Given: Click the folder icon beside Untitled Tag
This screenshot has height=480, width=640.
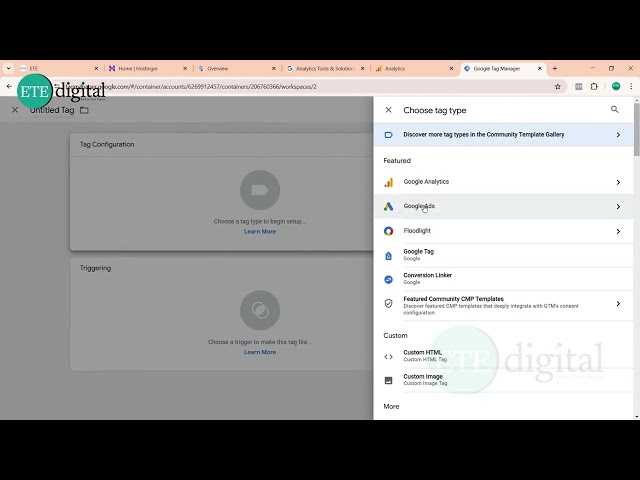Looking at the screenshot, I should (x=84, y=110).
